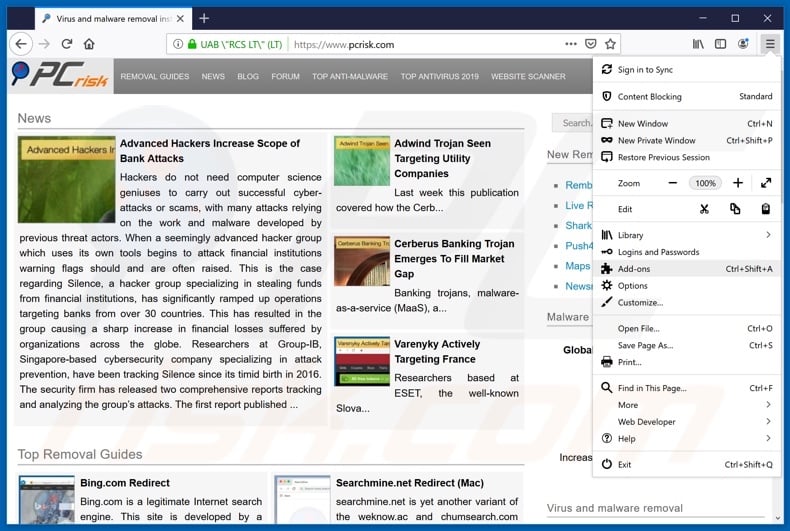Reset zoom level showing 100%
Viewport: 790px width, 531px height.
pyautogui.click(x=705, y=183)
